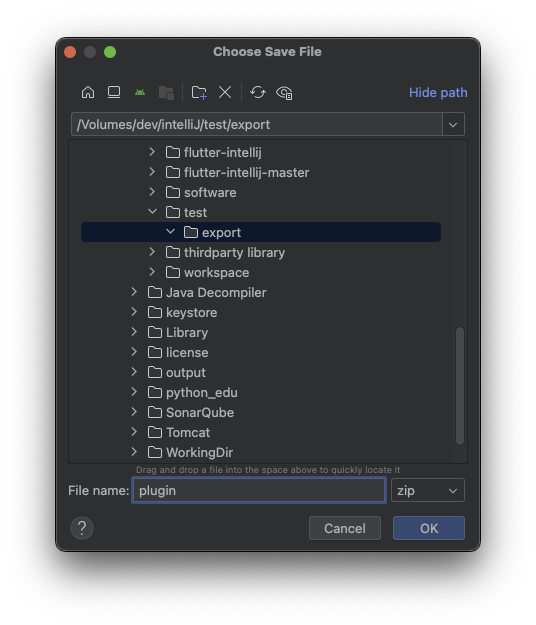
Task: Expand the output folder chevron
Action: 134,372
